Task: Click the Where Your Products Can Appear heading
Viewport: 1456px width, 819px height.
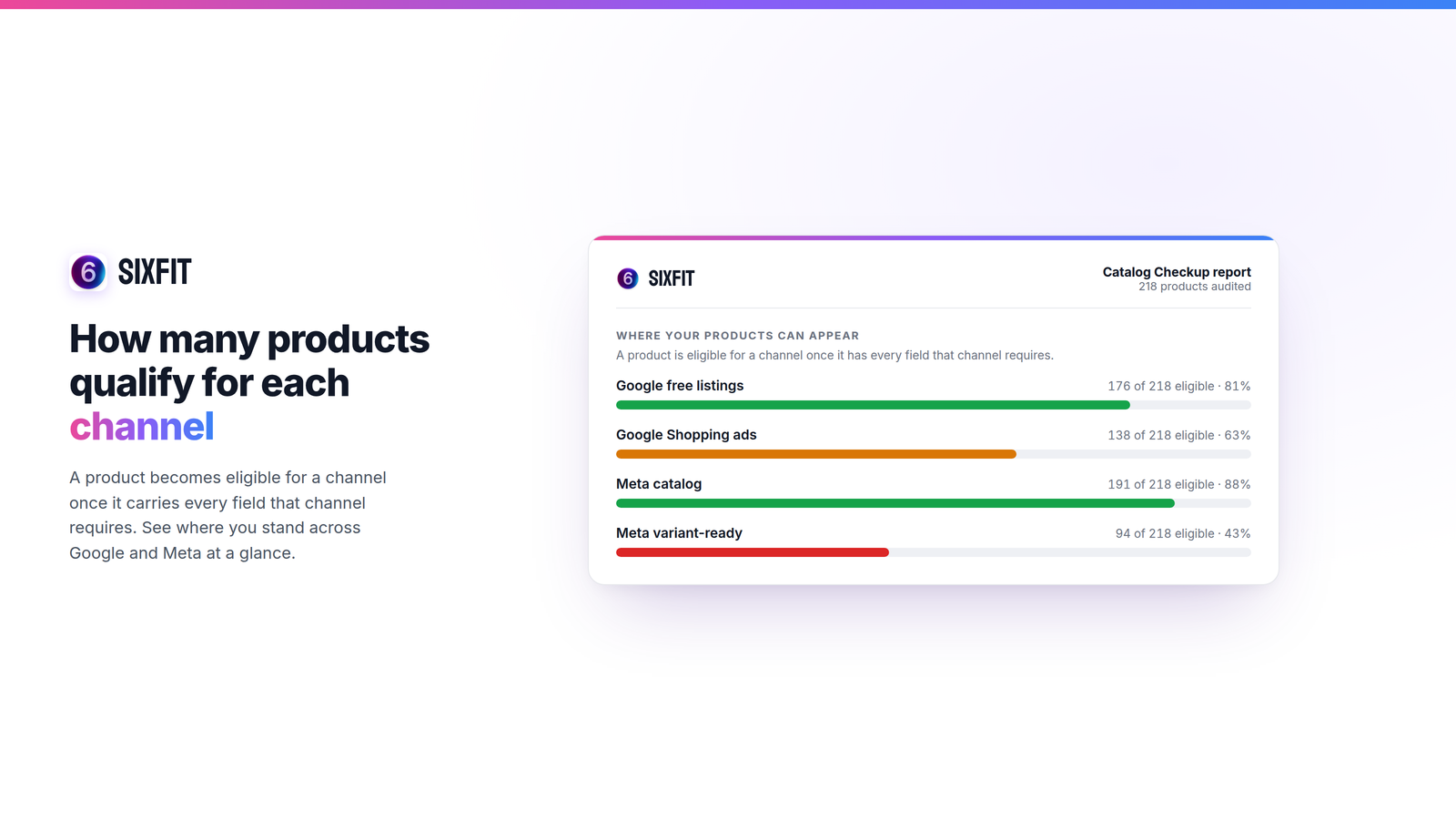Action: click(737, 336)
